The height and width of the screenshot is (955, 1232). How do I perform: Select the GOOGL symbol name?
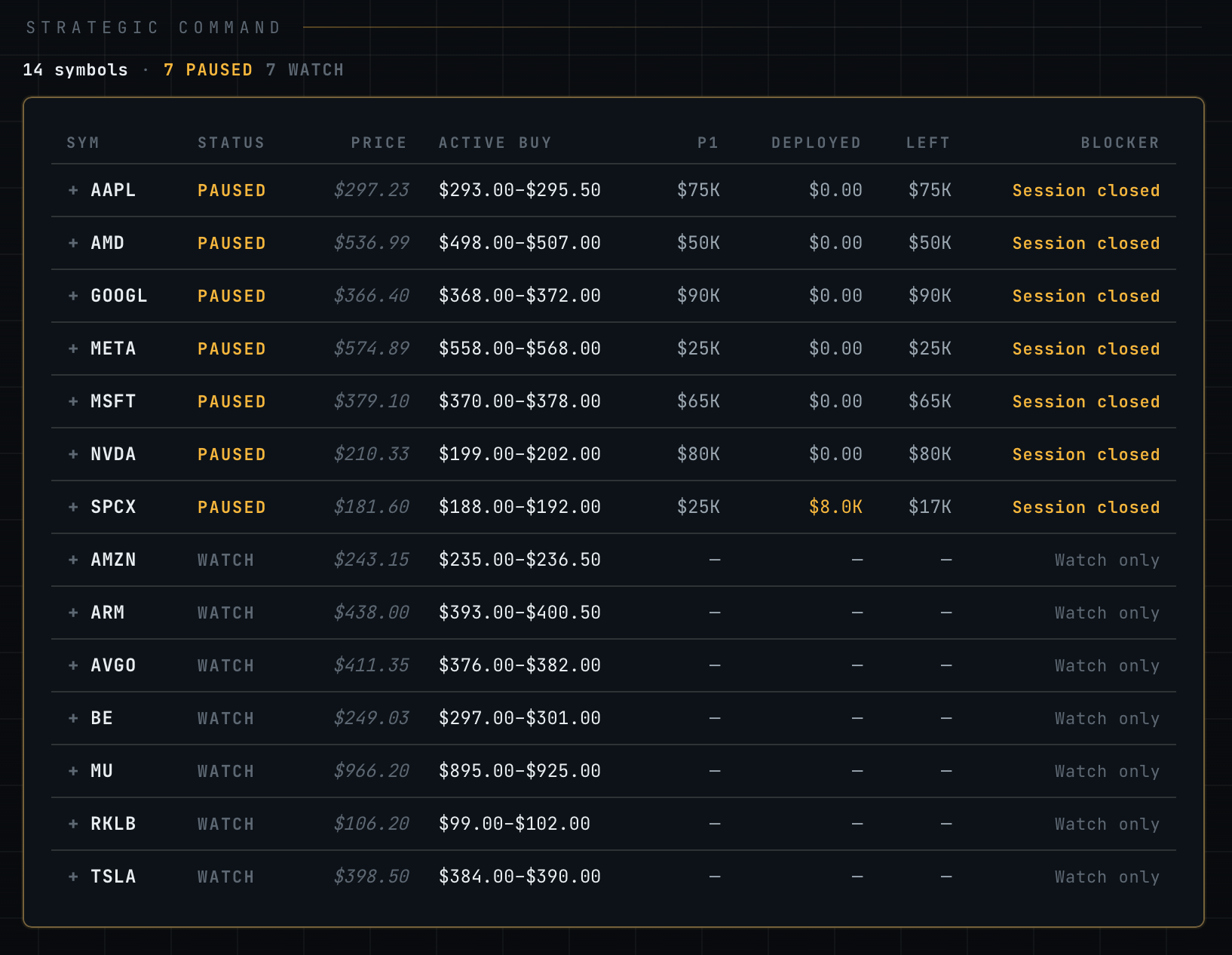[119, 296]
